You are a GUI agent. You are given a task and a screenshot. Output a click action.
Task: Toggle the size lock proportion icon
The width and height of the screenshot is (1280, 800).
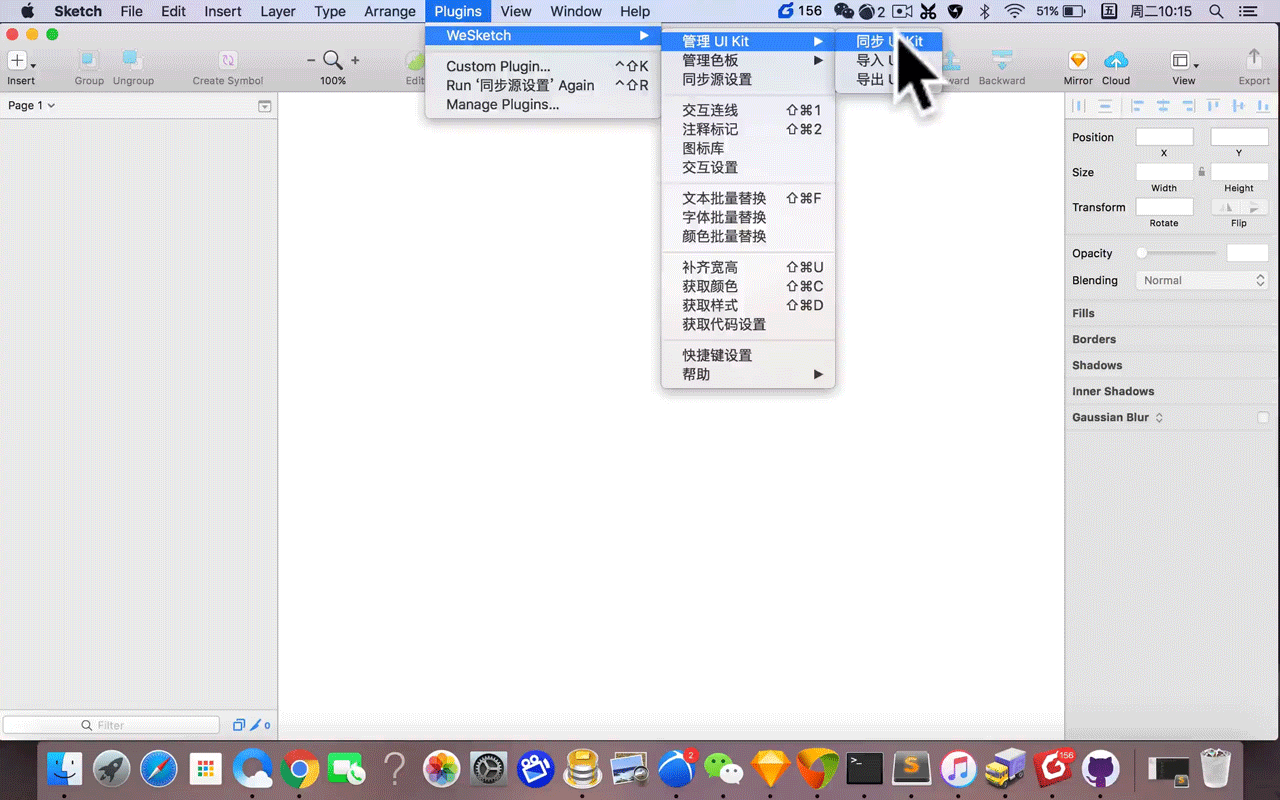[1202, 172]
